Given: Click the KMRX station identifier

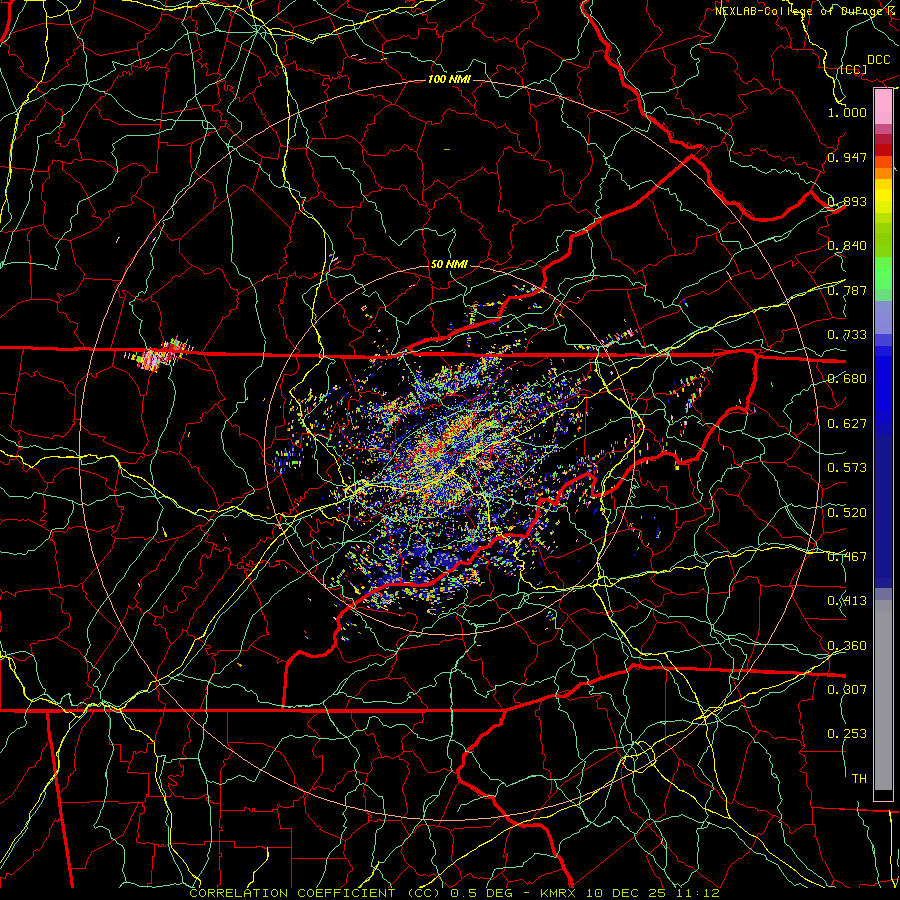Looking at the screenshot, I should [558, 893].
